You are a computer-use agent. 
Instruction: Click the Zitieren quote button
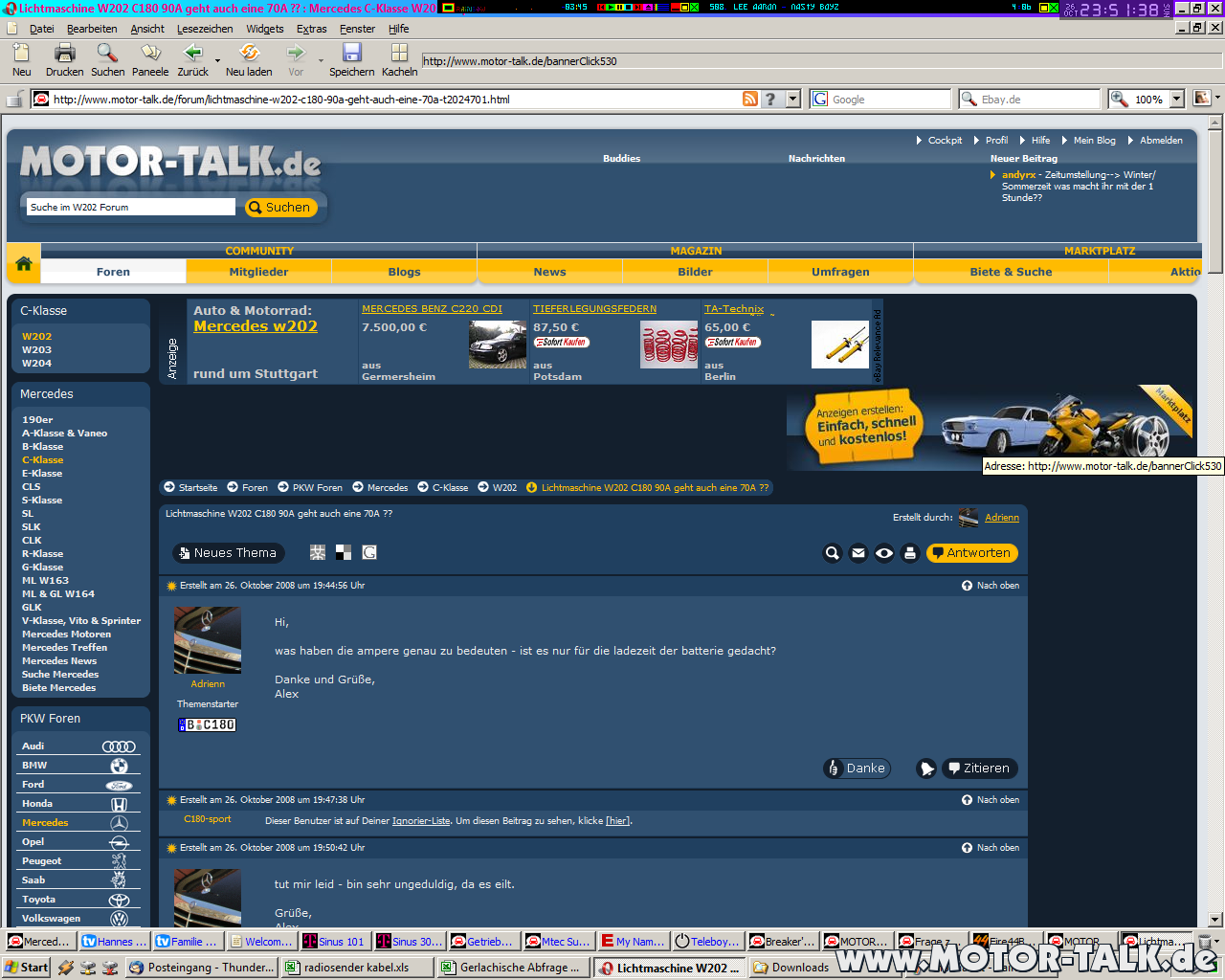tap(980, 768)
